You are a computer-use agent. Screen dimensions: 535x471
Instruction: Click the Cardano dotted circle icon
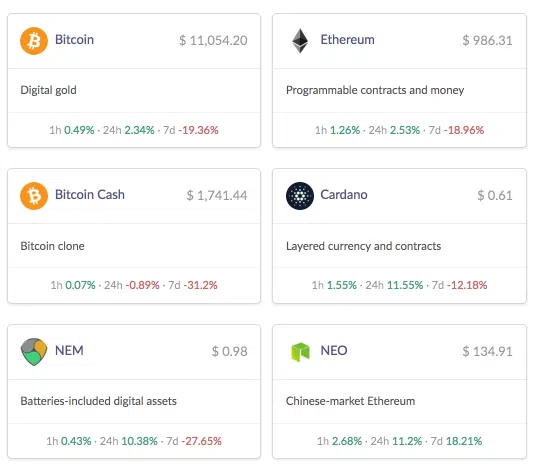tap(300, 196)
